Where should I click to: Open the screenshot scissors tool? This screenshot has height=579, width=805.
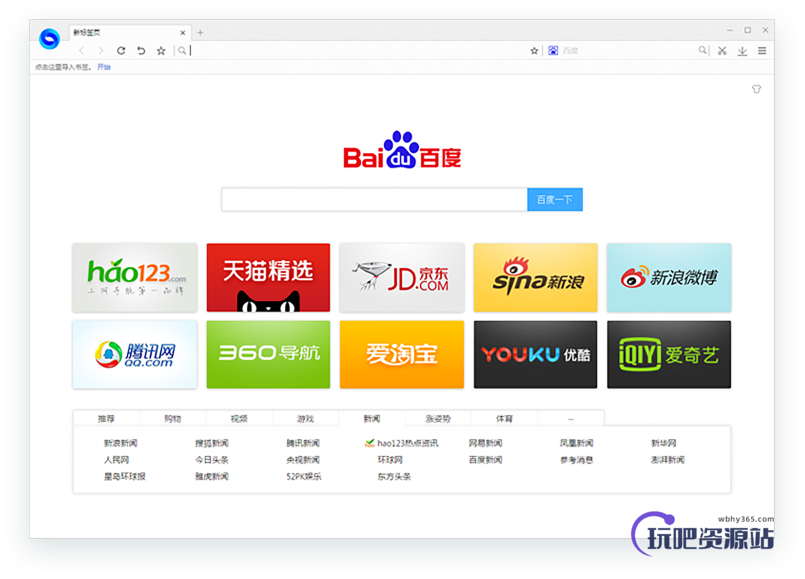point(722,50)
